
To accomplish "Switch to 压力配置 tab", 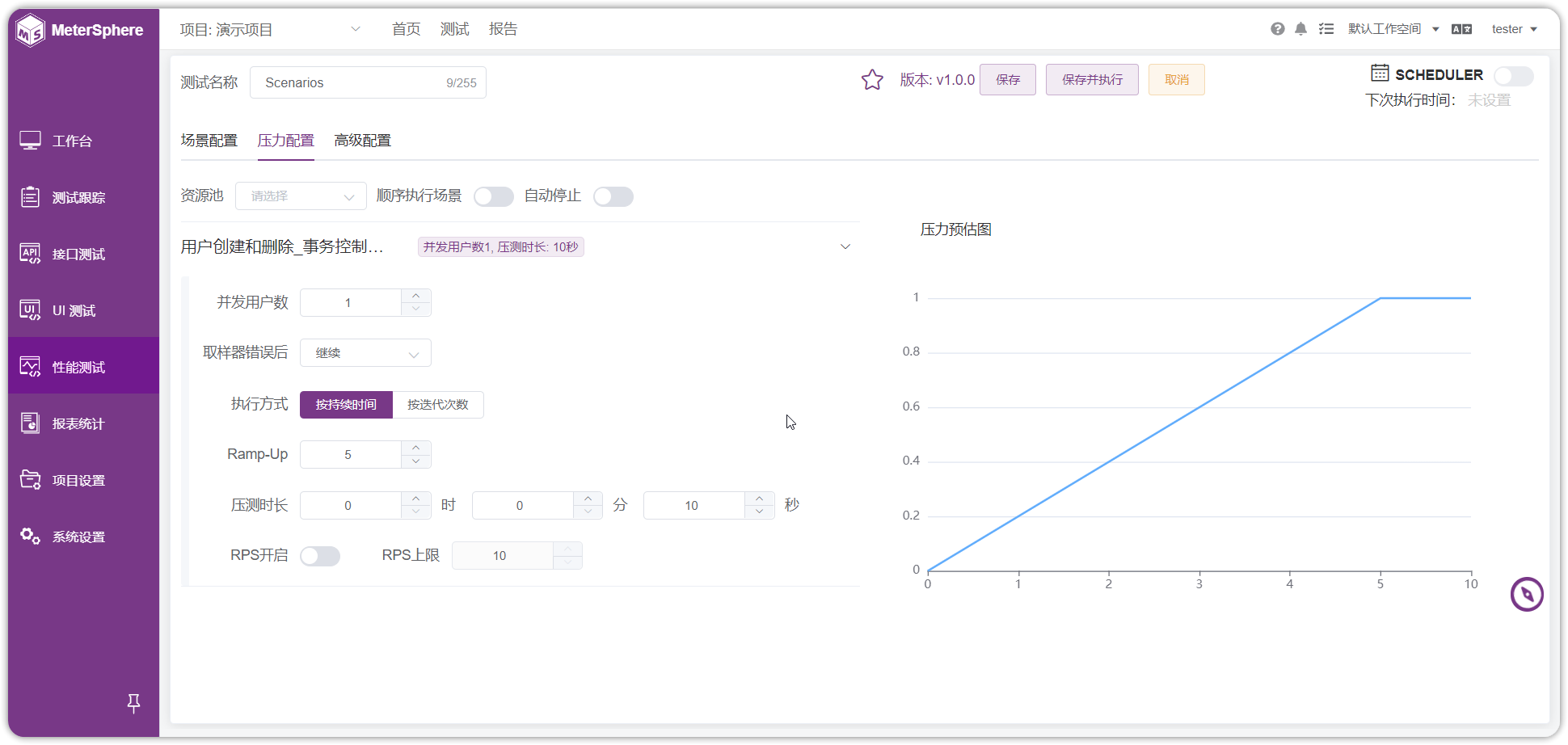I will (x=286, y=141).
